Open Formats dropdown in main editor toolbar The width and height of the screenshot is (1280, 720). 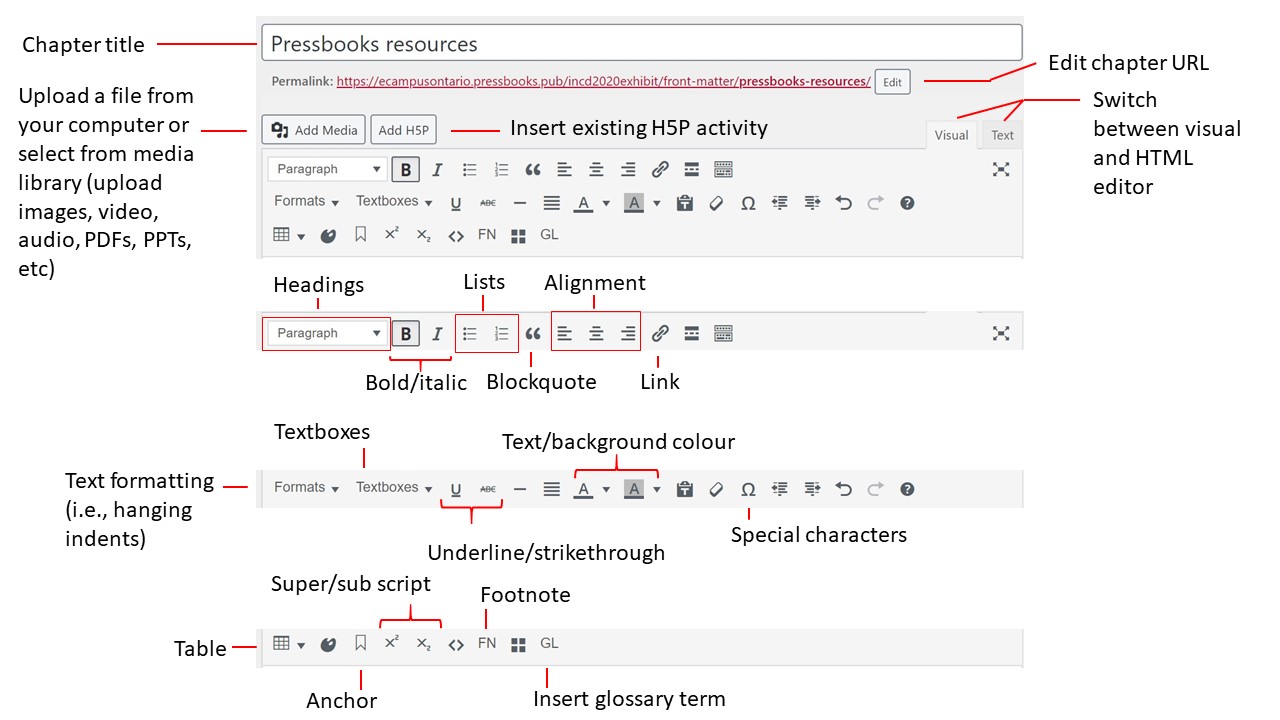point(307,202)
